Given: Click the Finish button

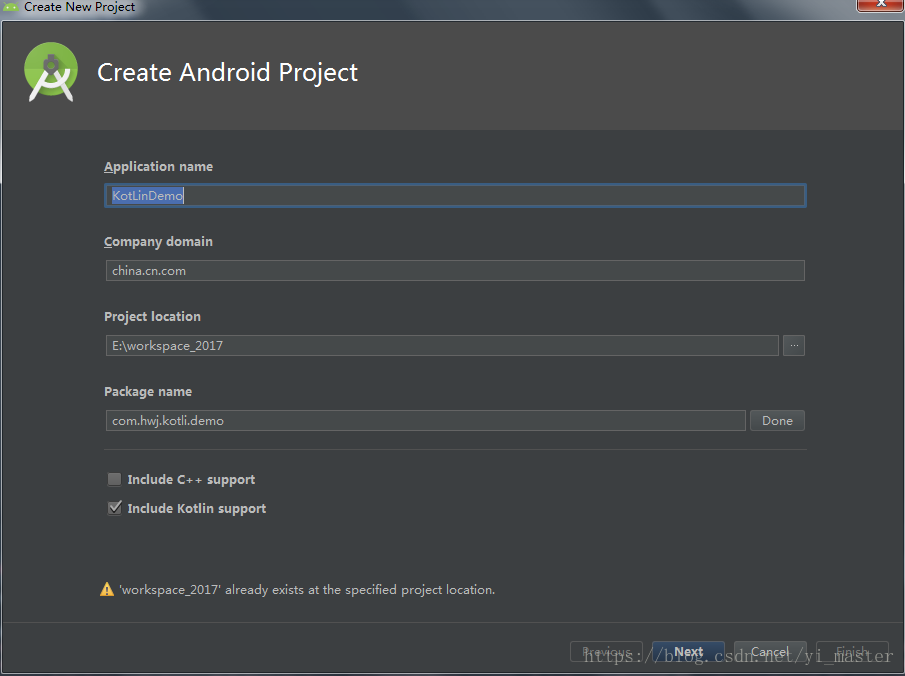Looking at the screenshot, I should tap(852, 652).
